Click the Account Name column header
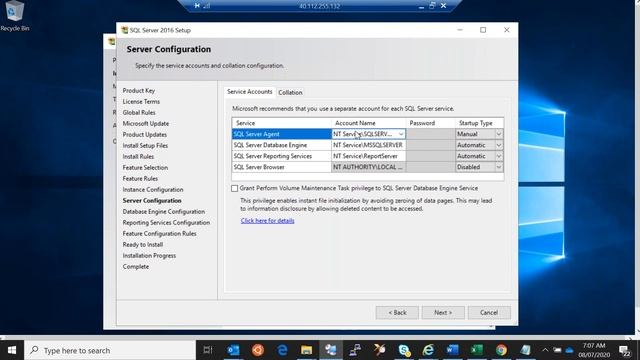 click(x=369, y=123)
